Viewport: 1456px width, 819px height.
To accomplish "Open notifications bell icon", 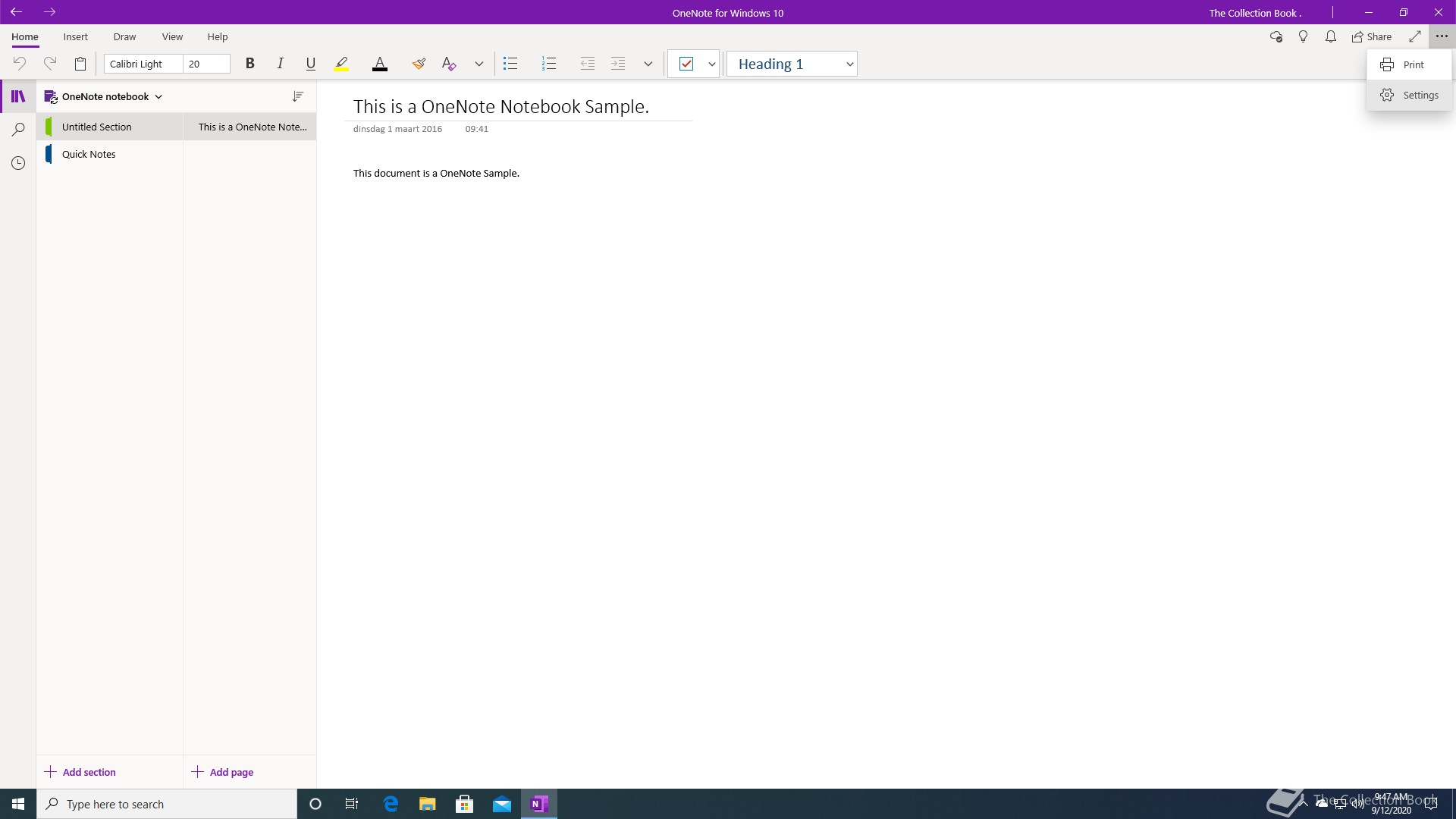I will (x=1331, y=36).
